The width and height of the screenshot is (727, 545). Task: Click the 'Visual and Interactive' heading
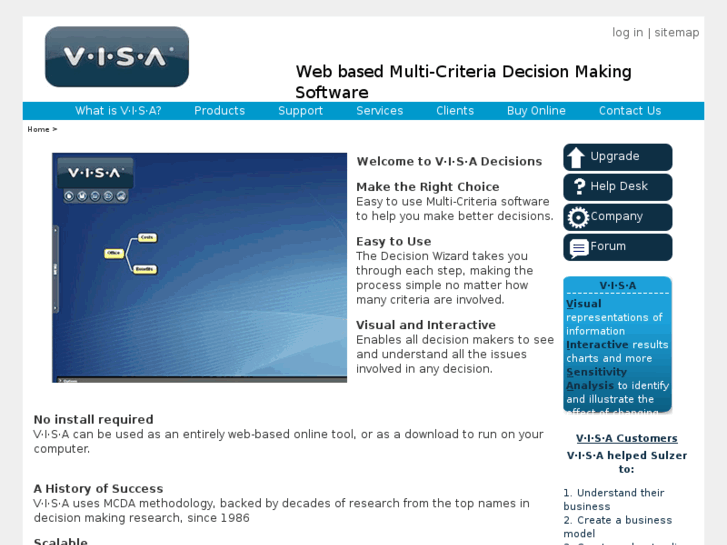click(426, 325)
